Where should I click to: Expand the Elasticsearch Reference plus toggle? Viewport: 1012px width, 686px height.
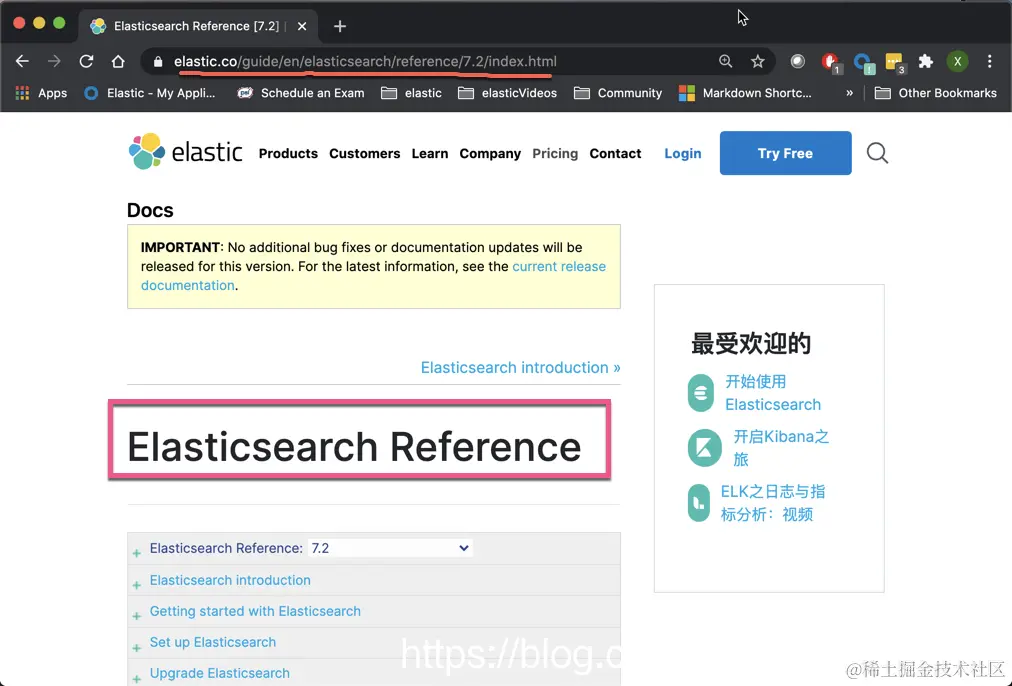(136, 553)
